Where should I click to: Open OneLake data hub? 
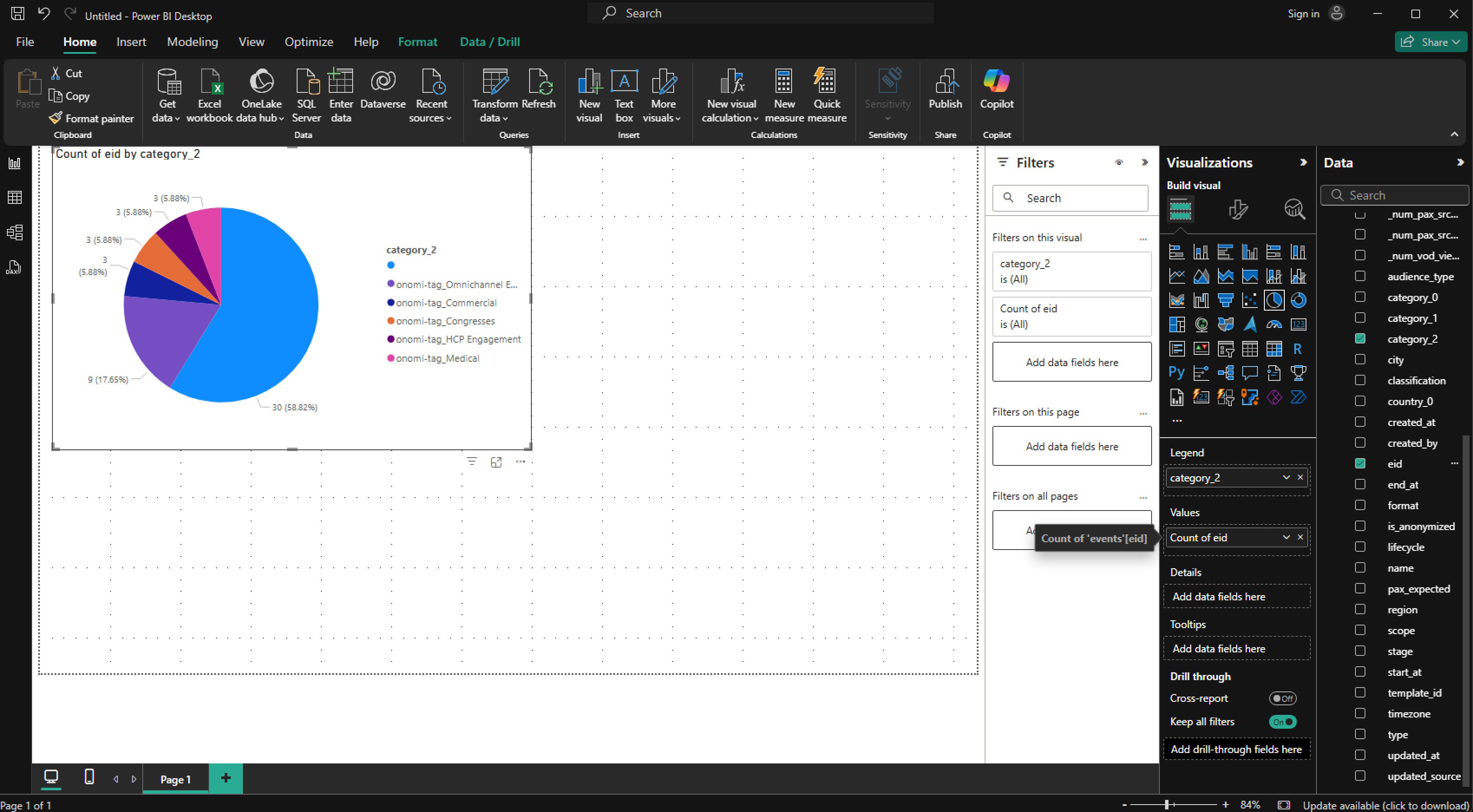pos(261,95)
